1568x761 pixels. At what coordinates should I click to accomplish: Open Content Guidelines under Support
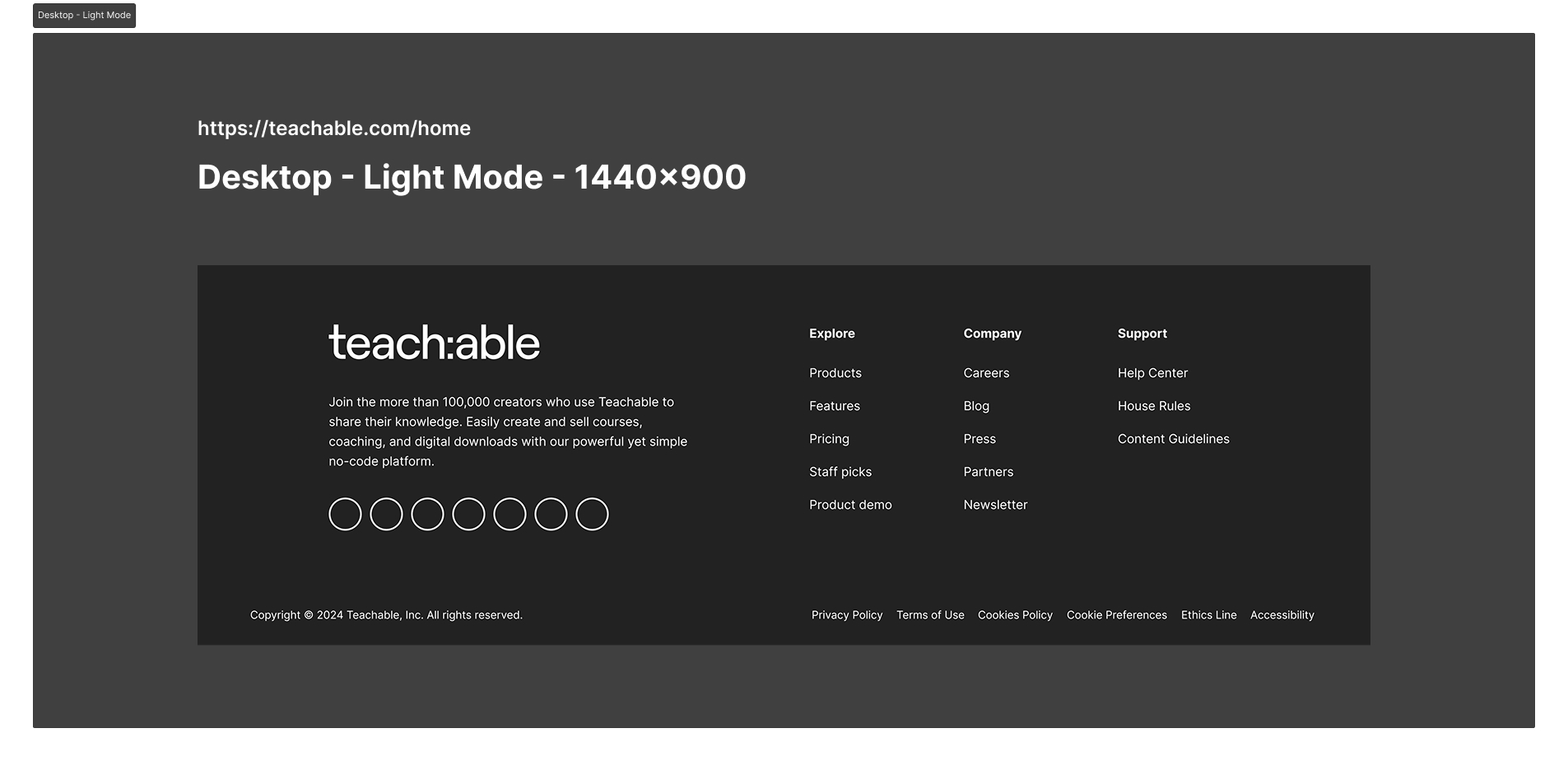tap(1174, 439)
